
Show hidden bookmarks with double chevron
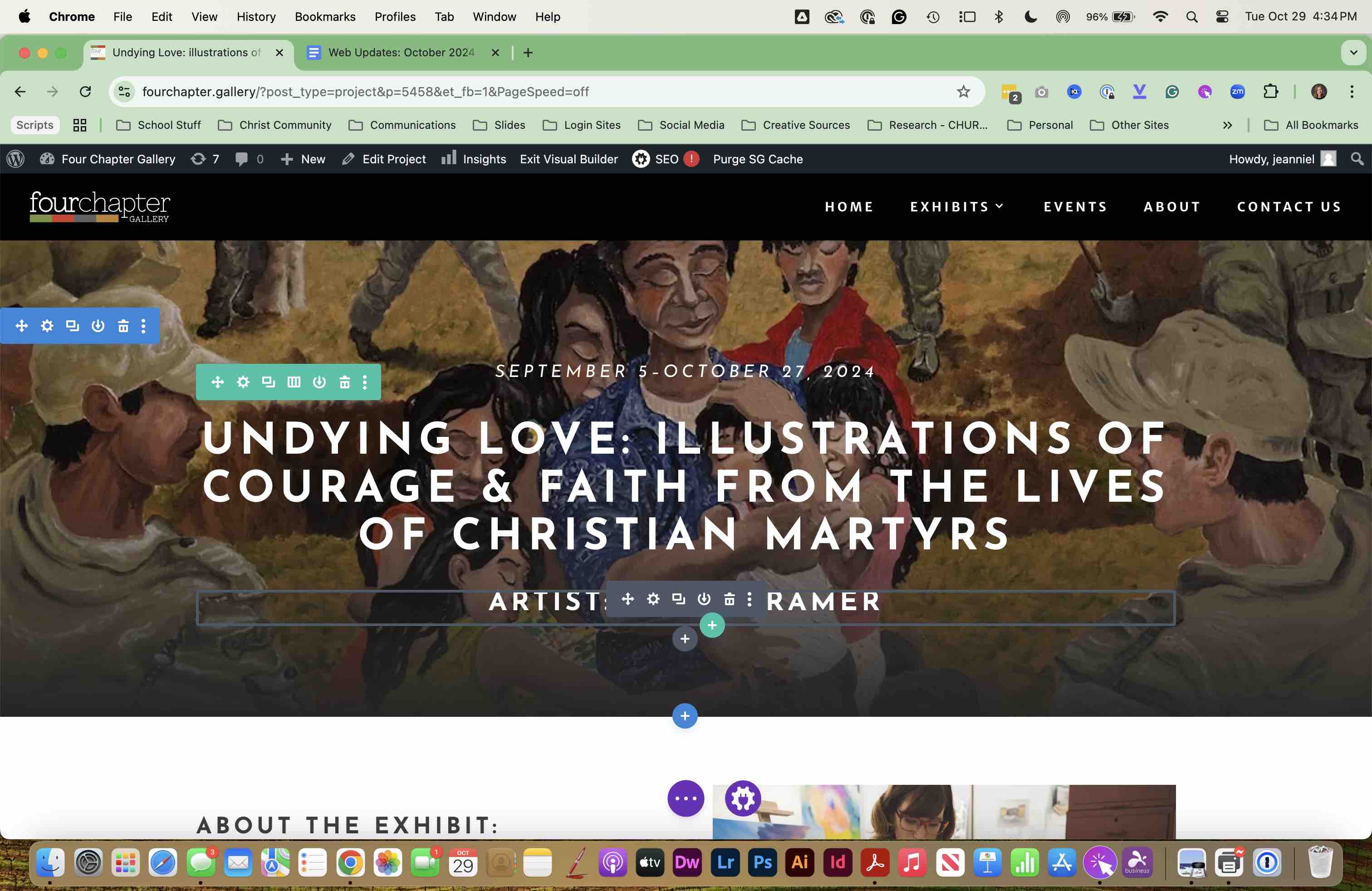(x=1227, y=125)
